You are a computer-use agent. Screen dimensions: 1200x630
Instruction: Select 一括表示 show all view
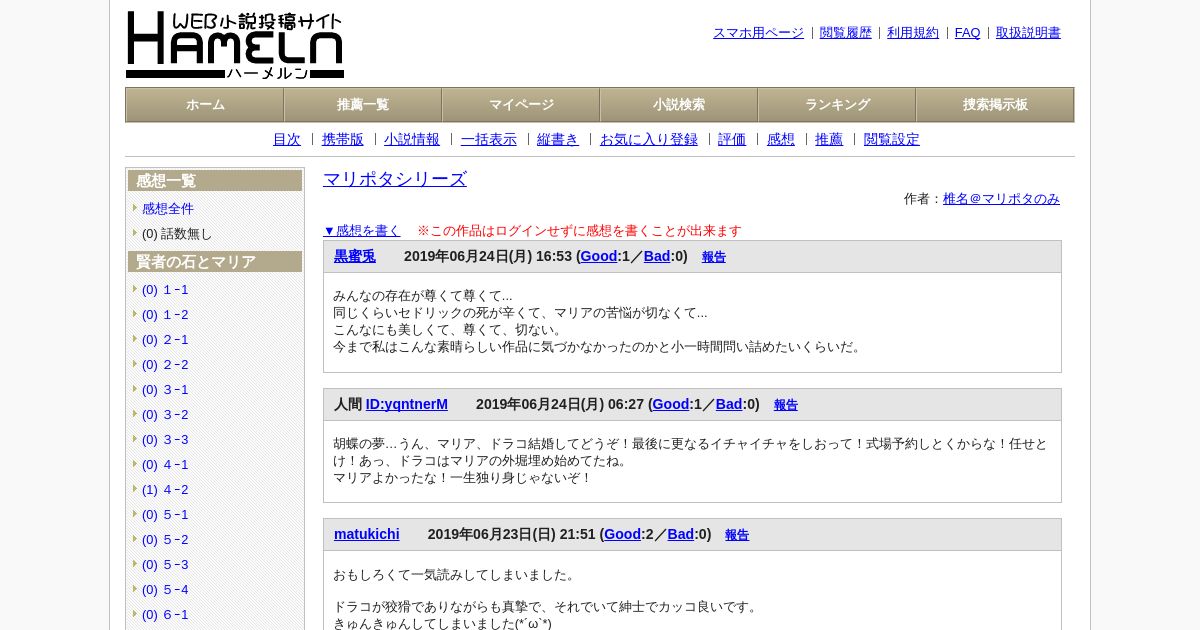point(489,140)
